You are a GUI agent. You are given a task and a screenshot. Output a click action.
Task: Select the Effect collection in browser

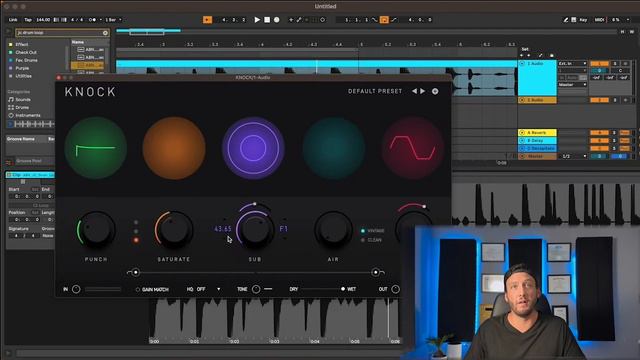[22, 44]
